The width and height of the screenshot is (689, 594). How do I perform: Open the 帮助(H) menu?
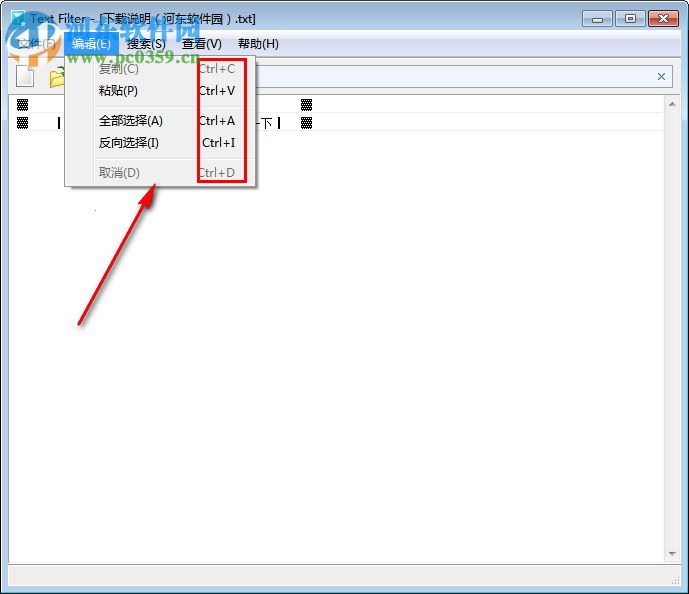(258, 43)
